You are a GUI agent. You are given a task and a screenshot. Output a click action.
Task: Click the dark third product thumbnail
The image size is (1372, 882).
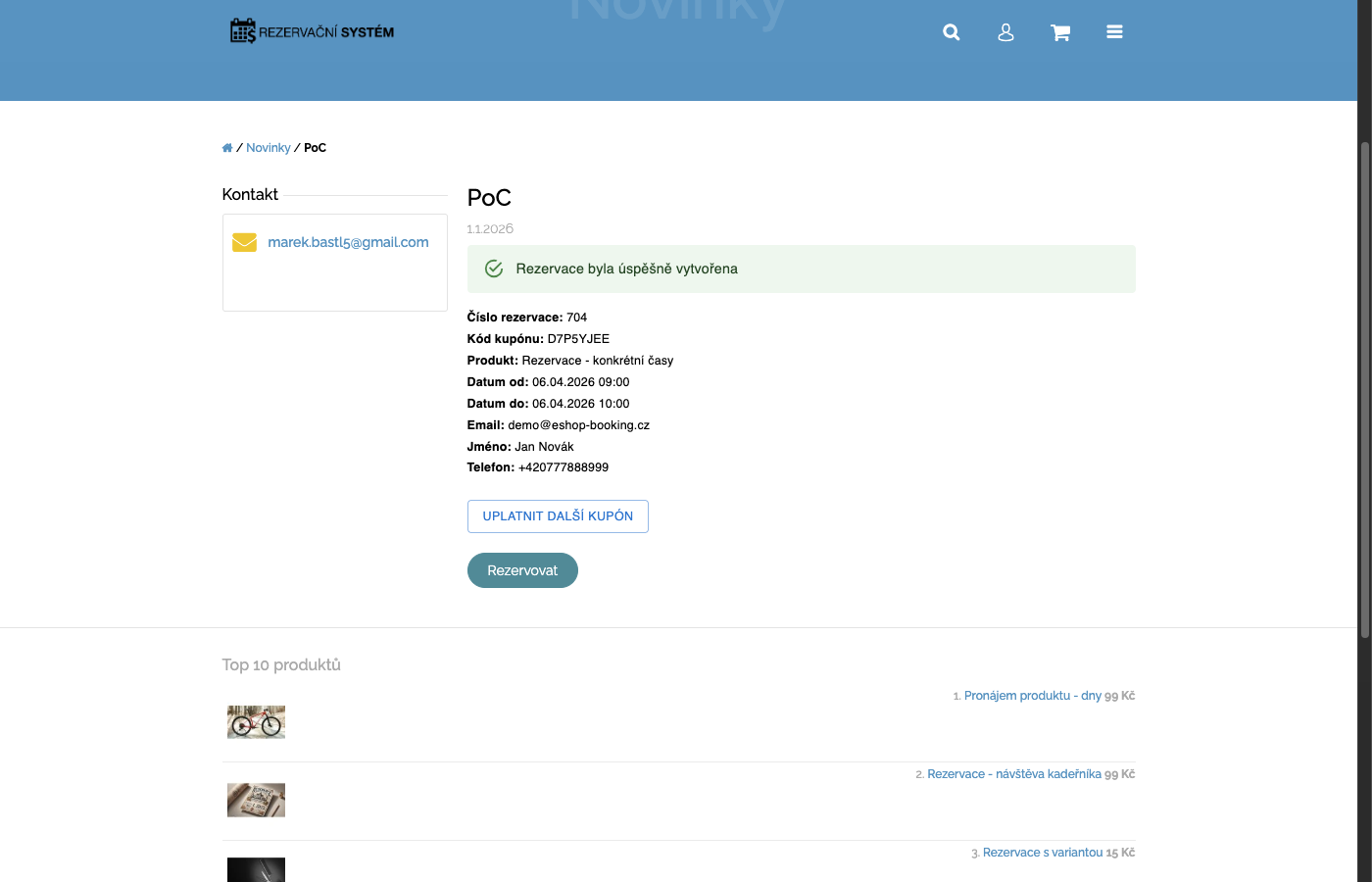[256, 869]
